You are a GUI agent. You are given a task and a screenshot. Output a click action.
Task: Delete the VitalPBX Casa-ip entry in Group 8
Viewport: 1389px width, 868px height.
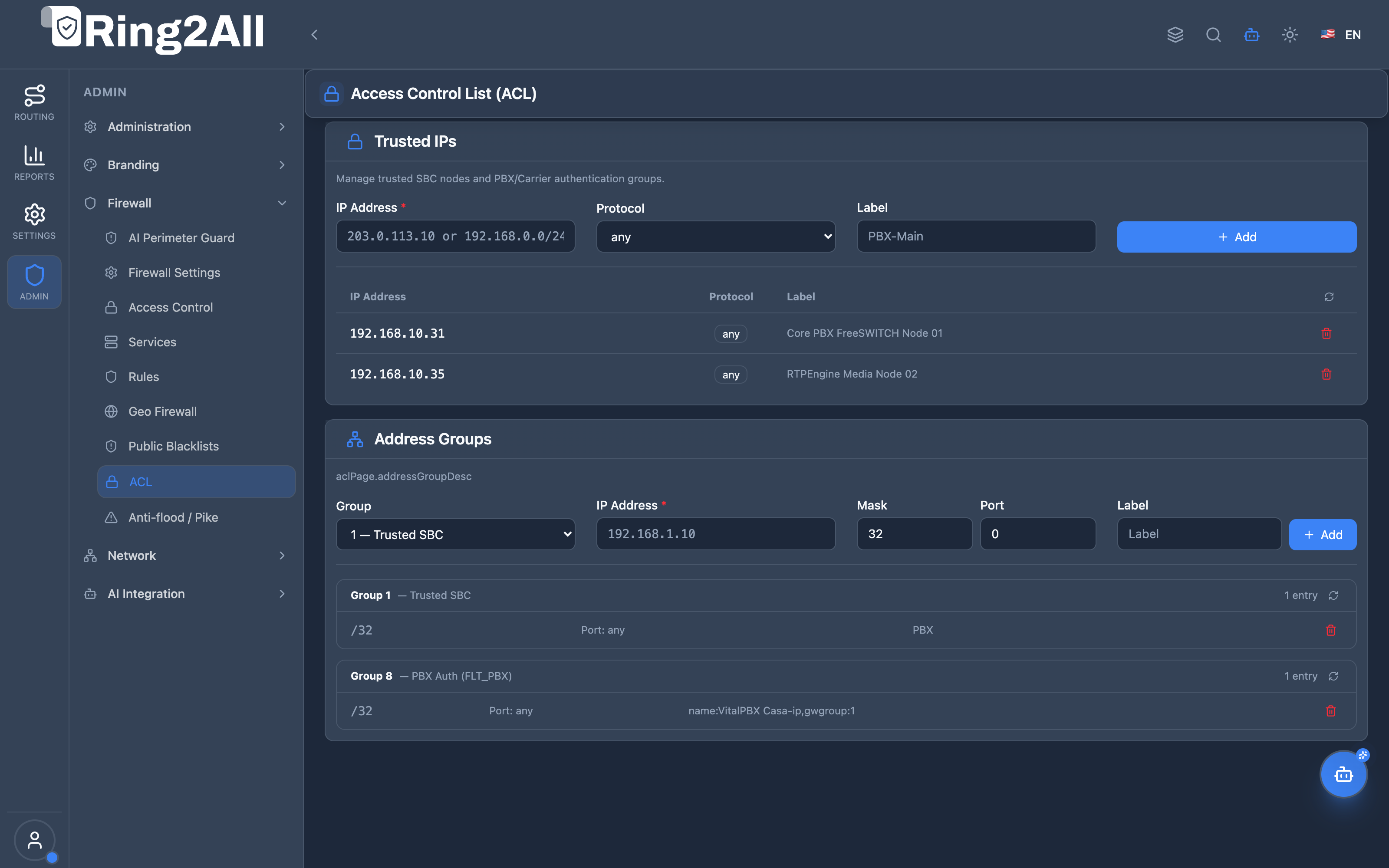[x=1331, y=711]
